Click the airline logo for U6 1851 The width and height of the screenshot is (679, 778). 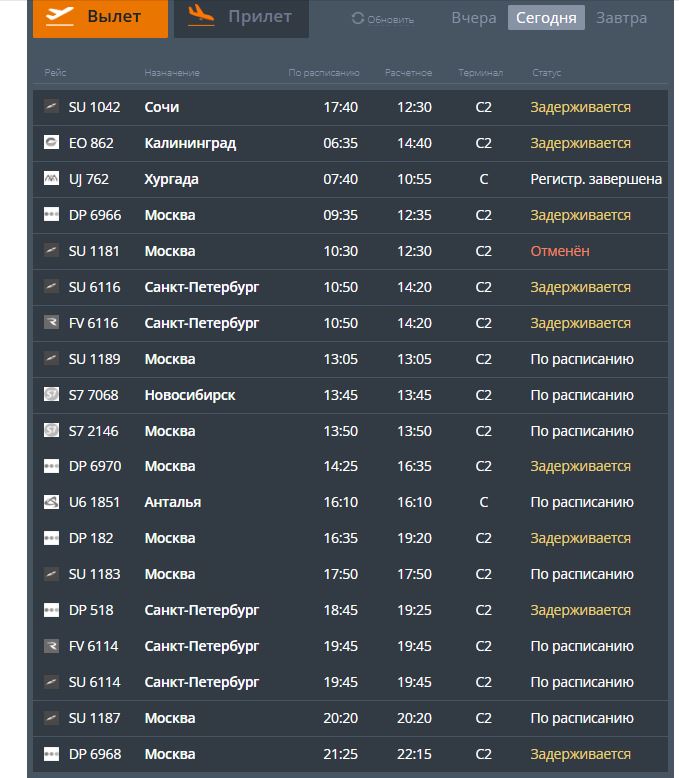(x=51, y=502)
